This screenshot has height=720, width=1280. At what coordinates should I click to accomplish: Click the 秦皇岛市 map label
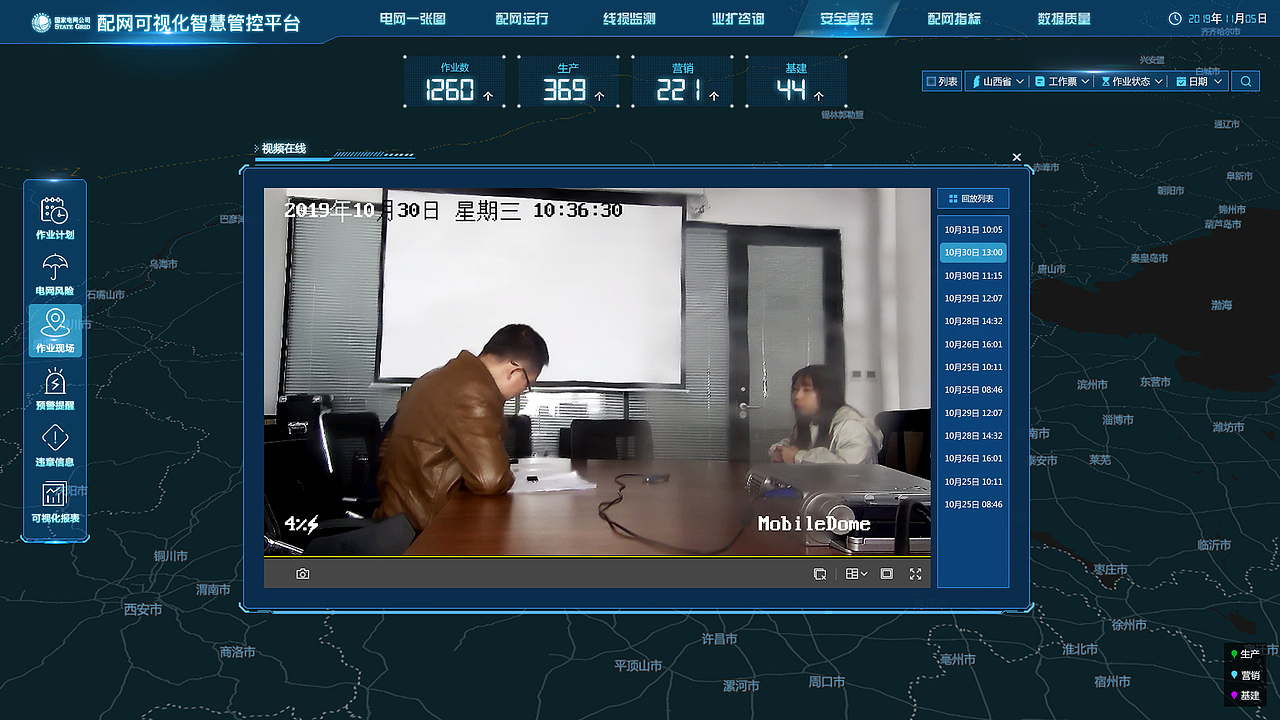click(x=1149, y=258)
